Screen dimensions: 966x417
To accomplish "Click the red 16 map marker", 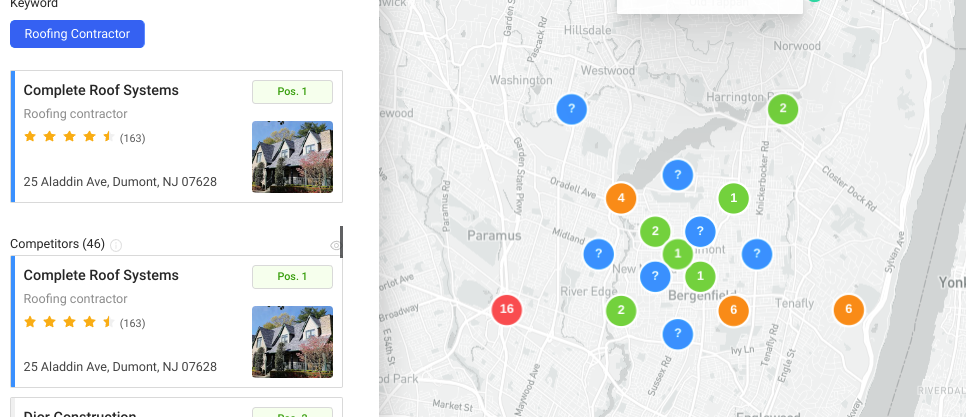I will coord(507,309).
